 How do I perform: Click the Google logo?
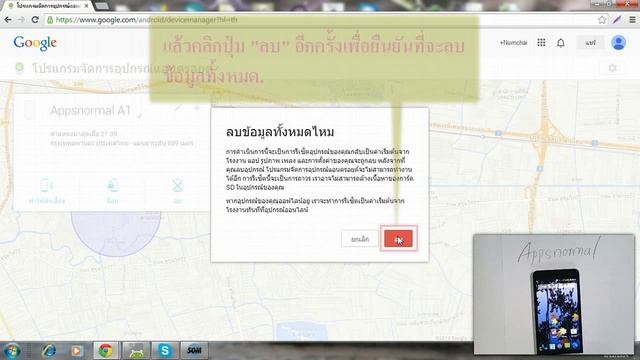click(35, 43)
